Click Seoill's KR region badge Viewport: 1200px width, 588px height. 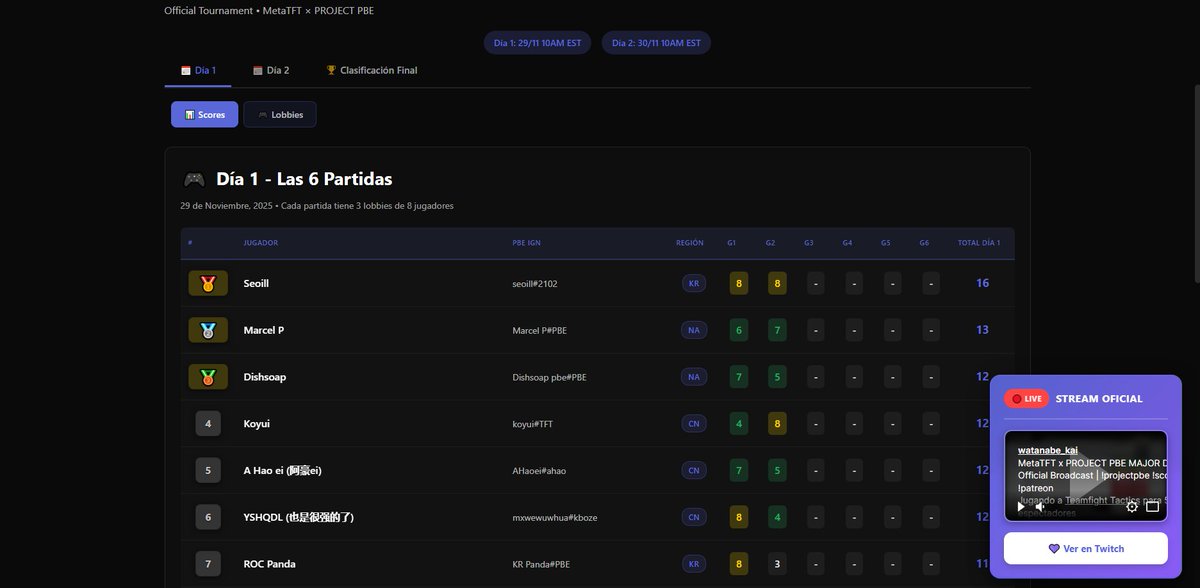click(693, 283)
